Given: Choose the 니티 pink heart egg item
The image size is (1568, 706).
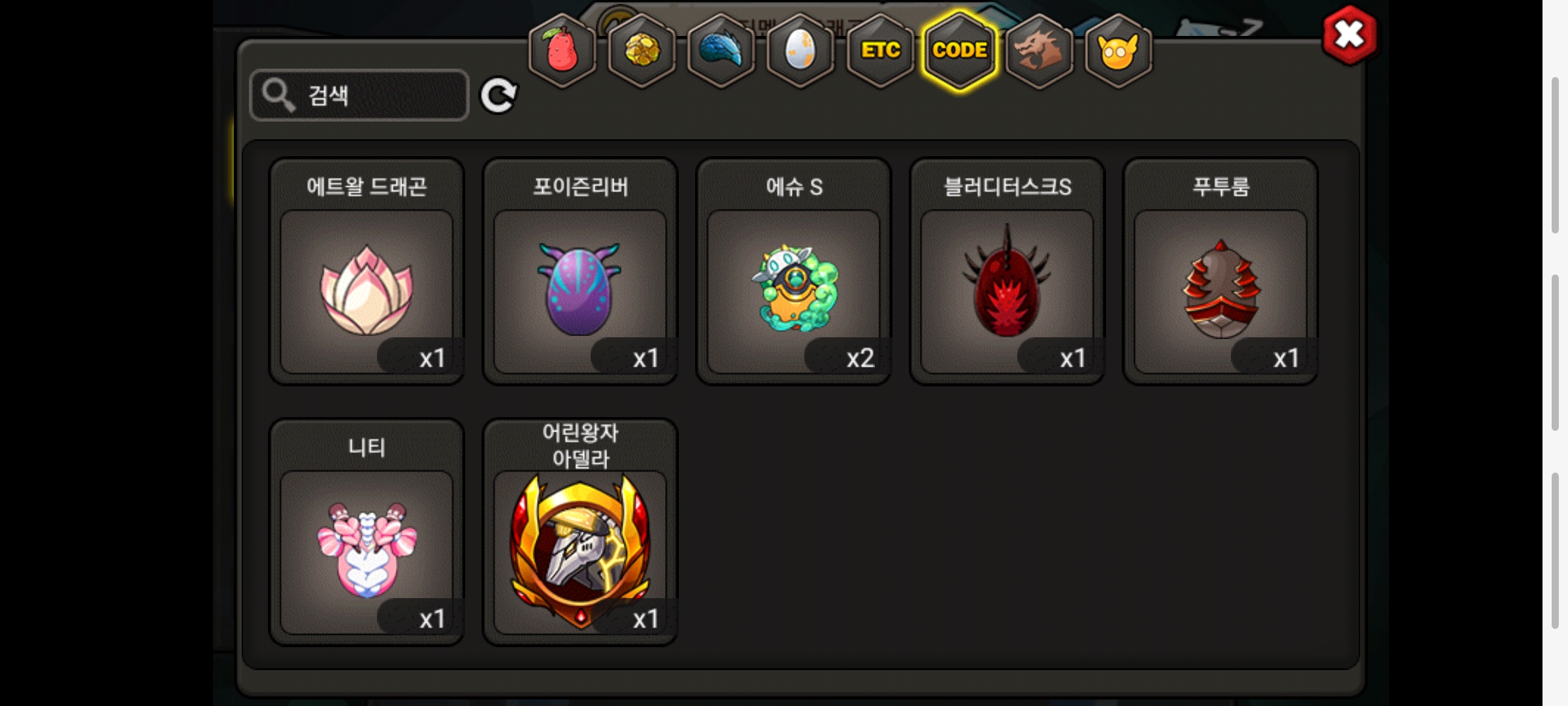Looking at the screenshot, I should tap(367, 532).
